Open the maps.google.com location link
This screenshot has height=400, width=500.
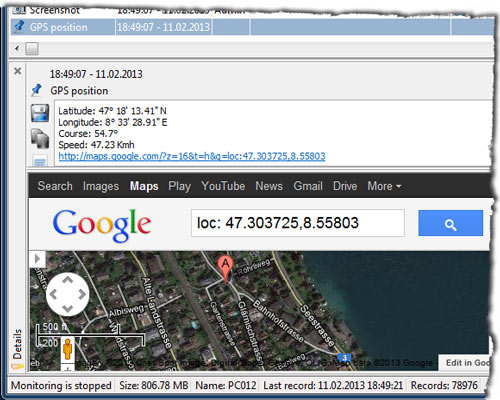pos(192,156)
